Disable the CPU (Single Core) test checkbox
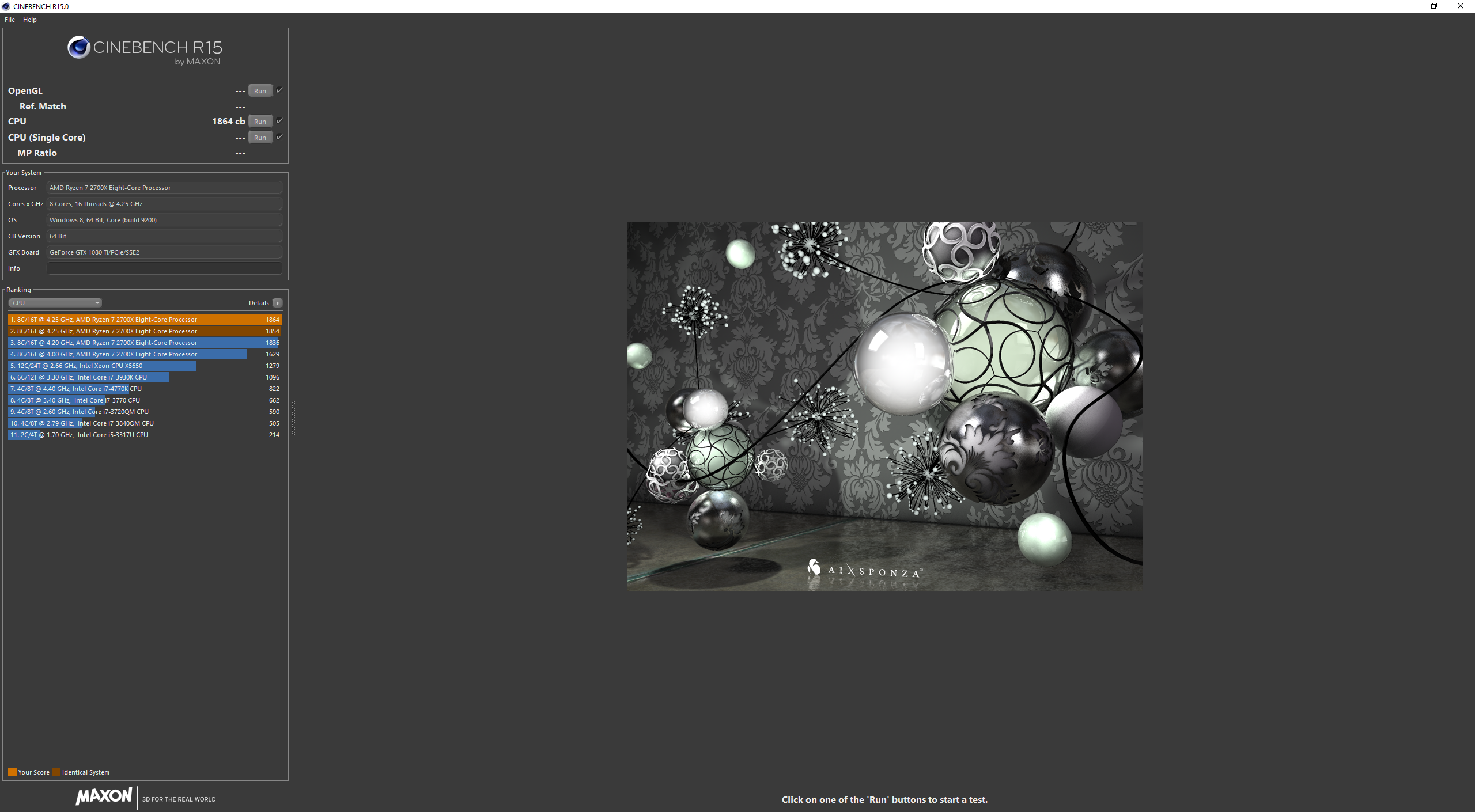Viewport: 1475px width, 812px height. pos(279,137)
